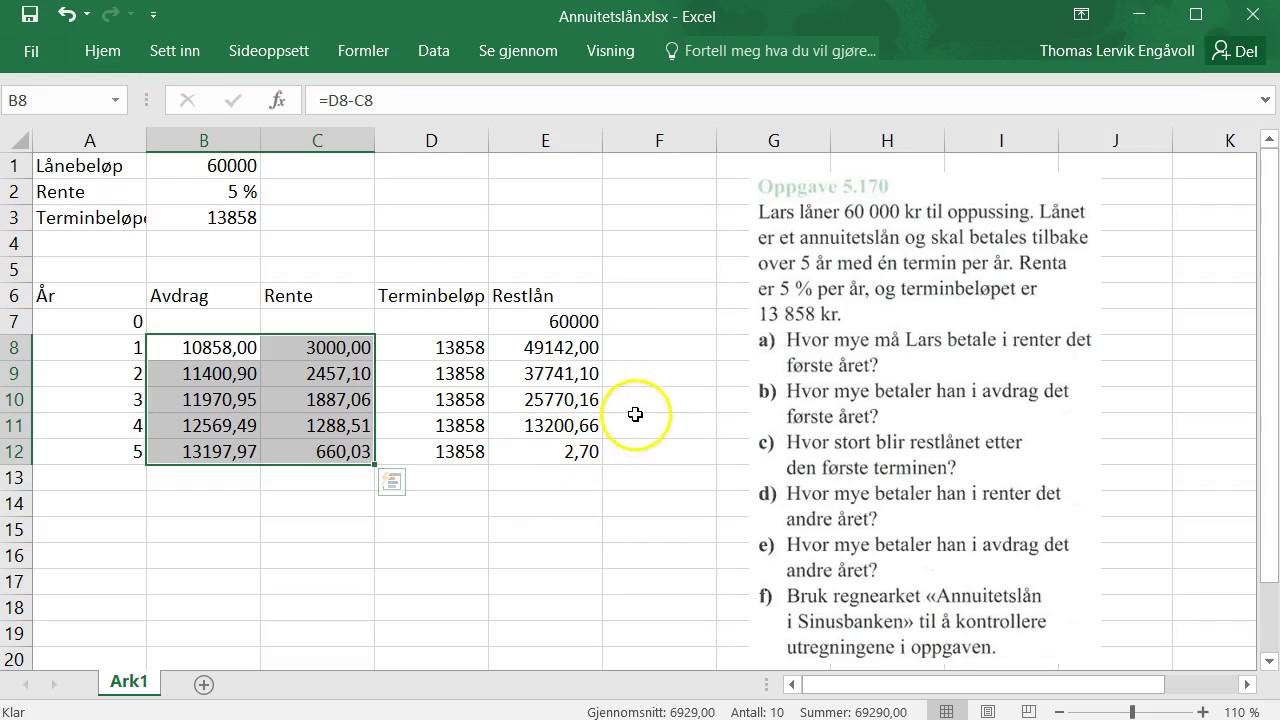
Task: Click vertical scrollbar up arrow
Action: (1269, 141)
